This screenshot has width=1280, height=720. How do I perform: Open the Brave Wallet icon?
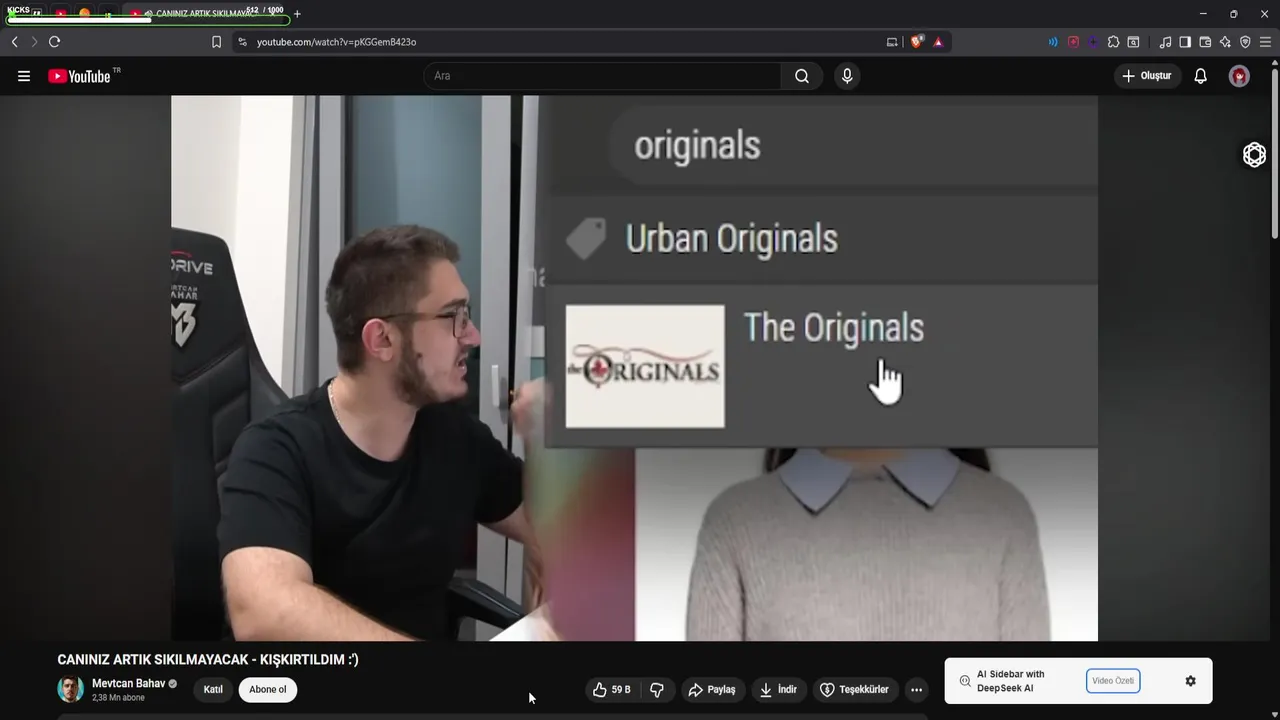click(x=1205, y=42)
